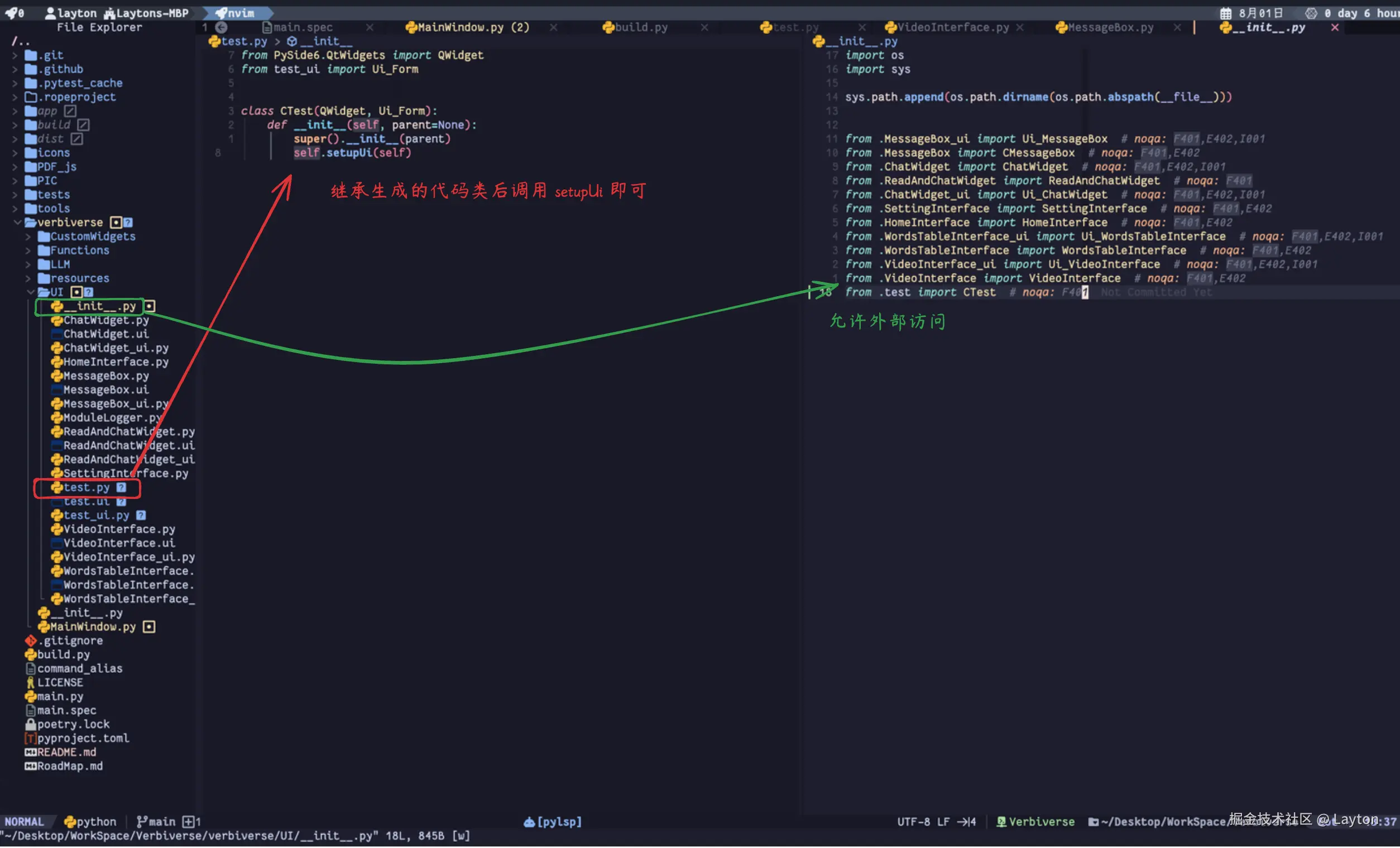This screenshot has height=848, width=1400.
Task: Click the Verbiverse project name in statusline
Action: (1041, 822)
